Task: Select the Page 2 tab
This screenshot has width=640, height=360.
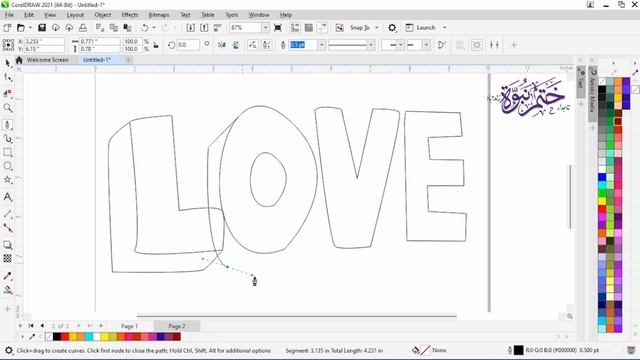Action: (x=177, y=326)
